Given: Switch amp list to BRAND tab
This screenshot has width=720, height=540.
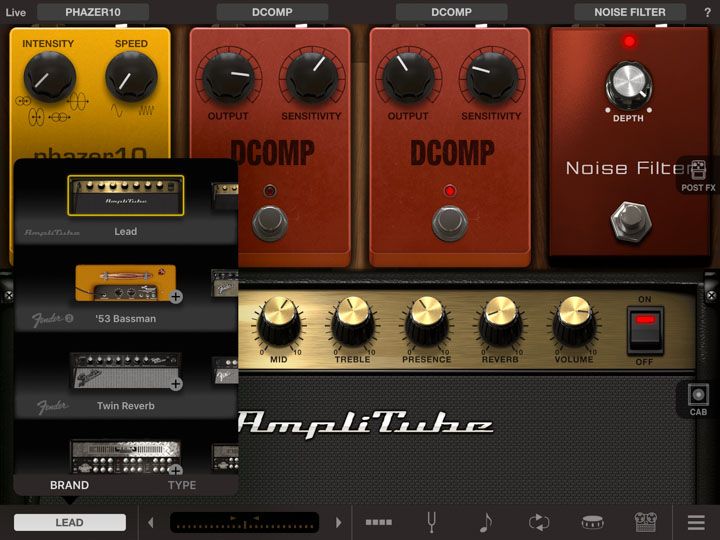Looking at the screenshot, I should (x=69, y=485).
